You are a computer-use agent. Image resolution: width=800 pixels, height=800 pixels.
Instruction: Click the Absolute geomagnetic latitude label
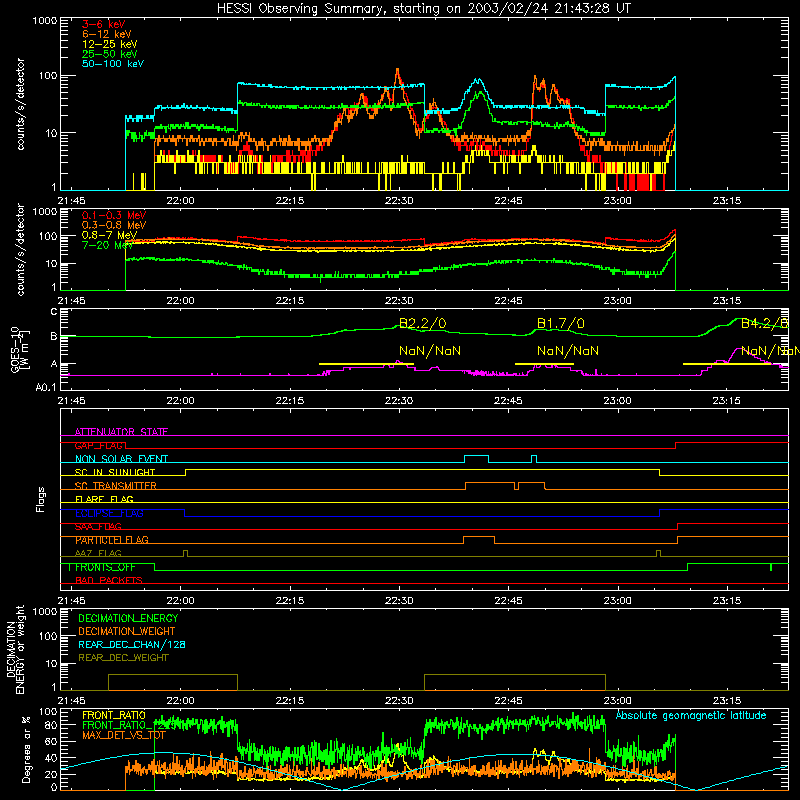[x=691, y=715]
